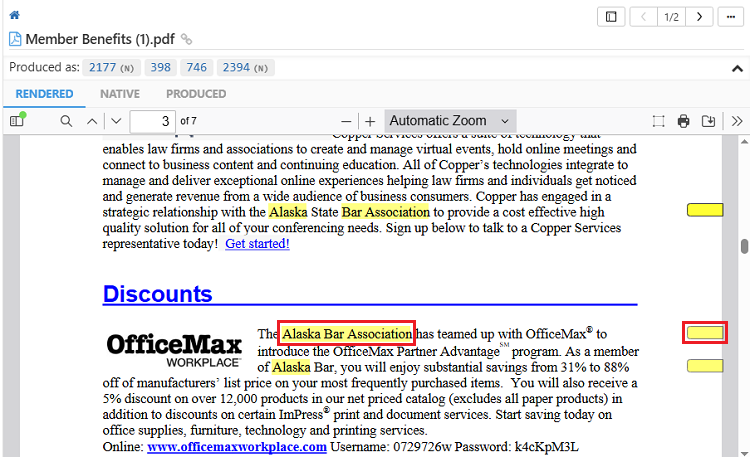This screenshot has width=750, height=457.
Task: Switch to the NATIVE tab
Action: point(120,94)
